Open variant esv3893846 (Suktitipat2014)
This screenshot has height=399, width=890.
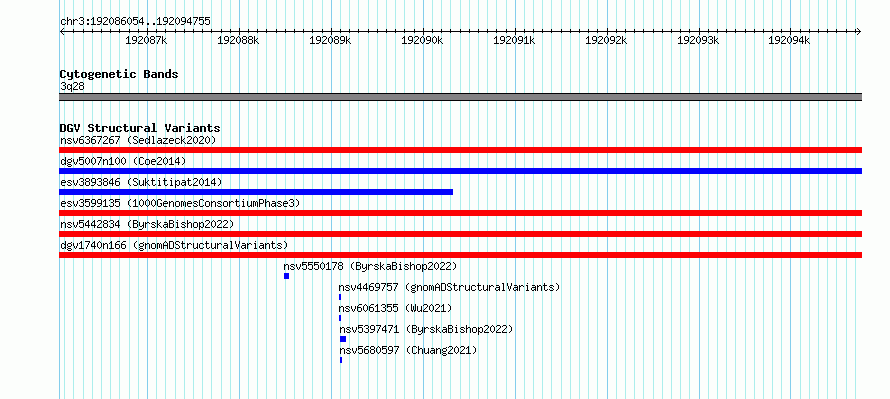pyautogui.click(x=141, y=182)
